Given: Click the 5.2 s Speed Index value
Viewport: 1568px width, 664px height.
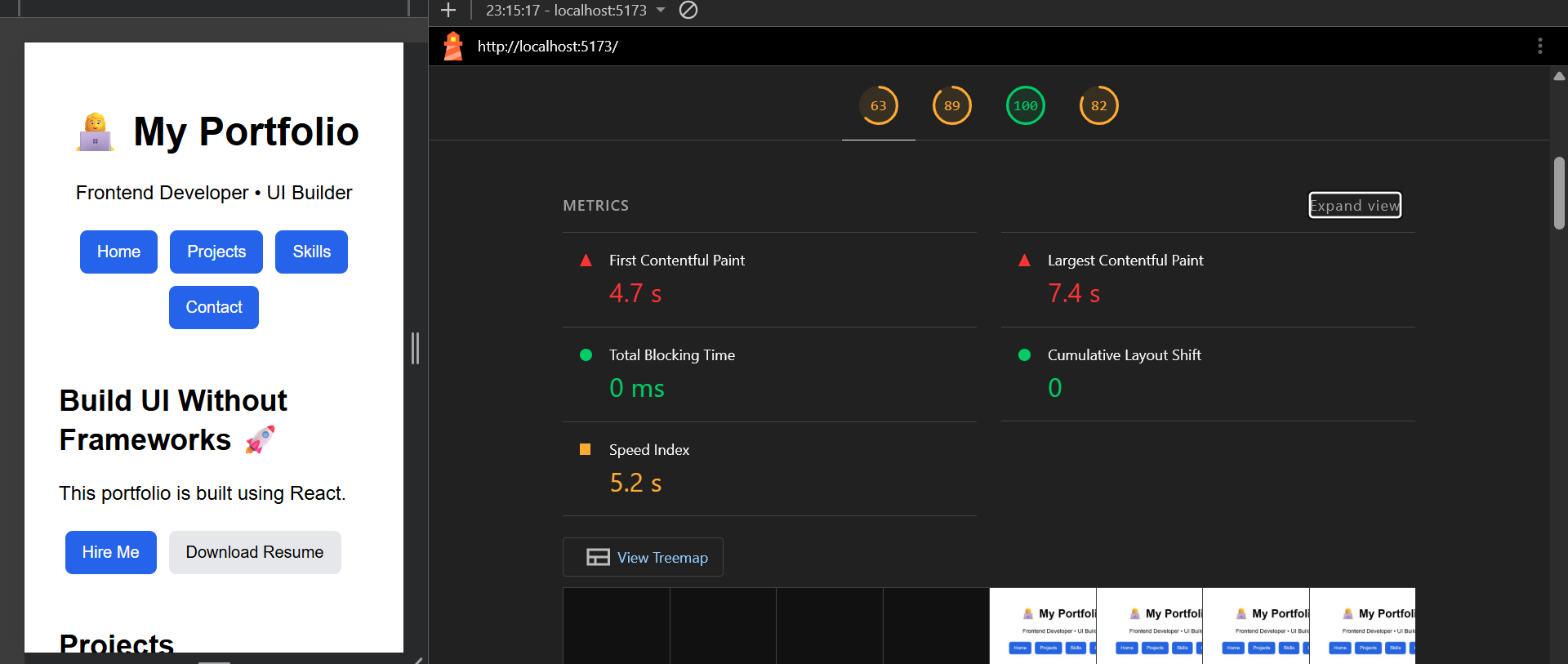Looking at the screenshot, I should coord(635,483).
